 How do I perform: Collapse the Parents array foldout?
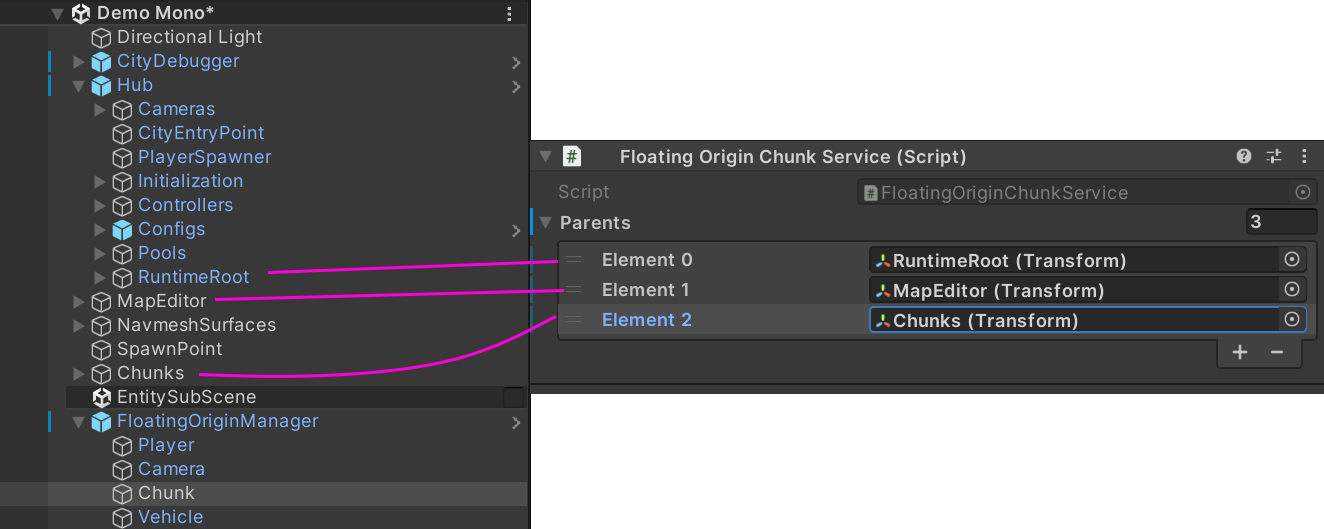545,223
